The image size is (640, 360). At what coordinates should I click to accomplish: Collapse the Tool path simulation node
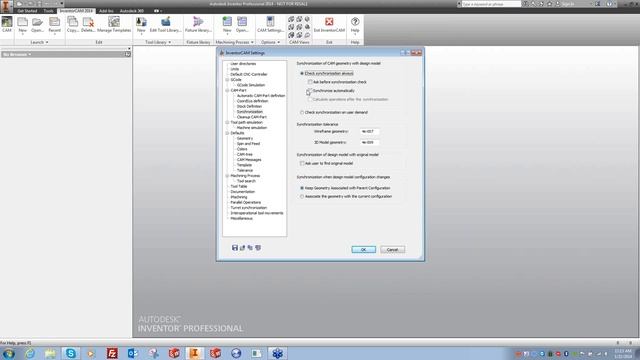[x=227, y=122]
